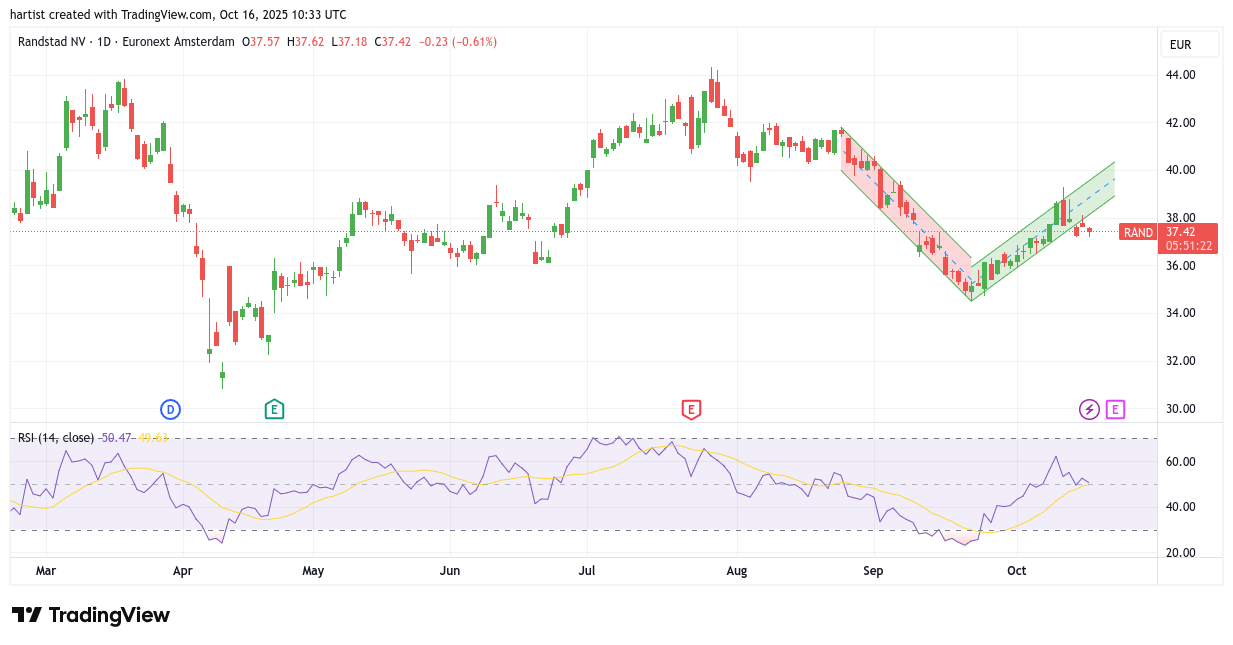This screenshot has width=1233, height=645.
Task: Click the yellow RSI average value 49.63
Action: pyautogui.click(x=153, y=437)
